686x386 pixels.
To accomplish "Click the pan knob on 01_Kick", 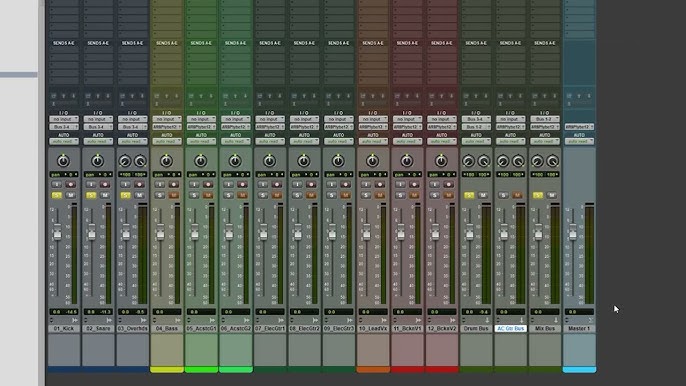I will pyautogui.click(x=63, y=161).
